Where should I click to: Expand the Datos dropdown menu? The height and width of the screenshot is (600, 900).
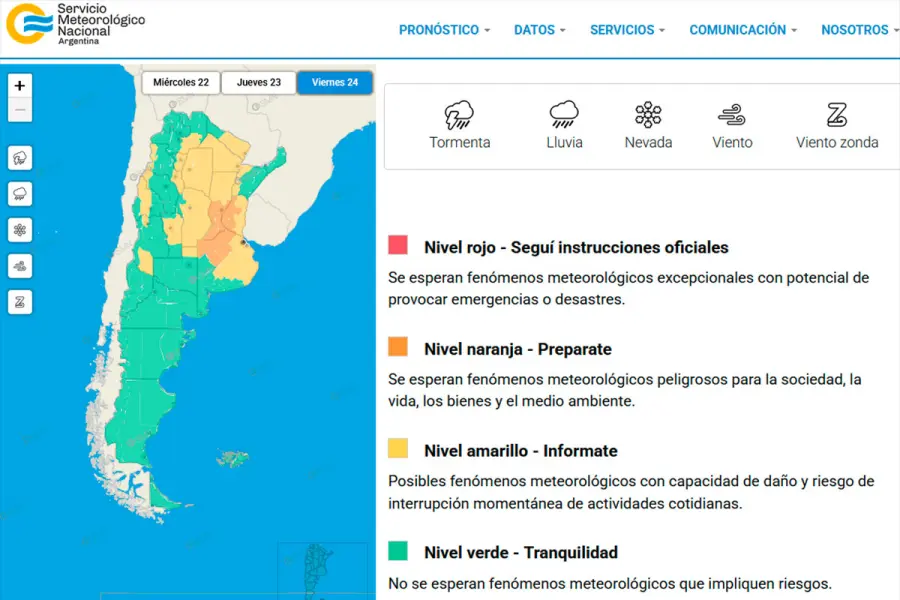539,30
